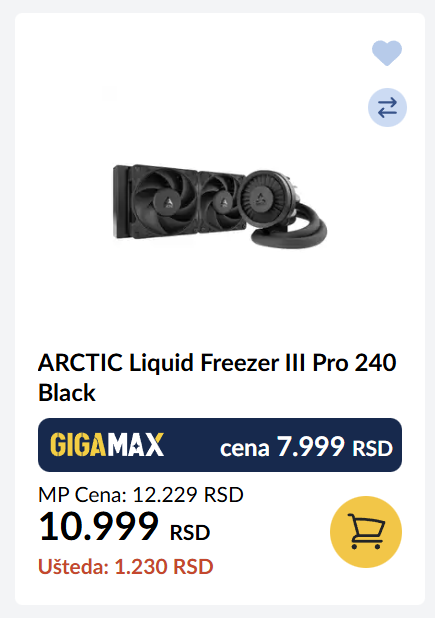Click the word Black in product title
This screenshot has width=435, height=618.
point(67,393)
